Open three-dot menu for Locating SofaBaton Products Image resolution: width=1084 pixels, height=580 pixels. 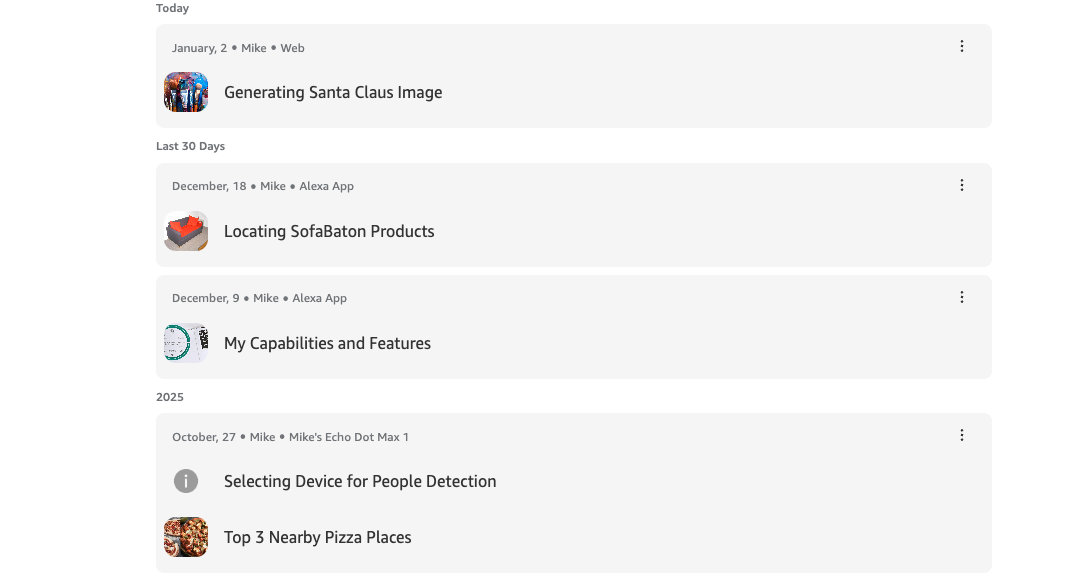(962, 185)
